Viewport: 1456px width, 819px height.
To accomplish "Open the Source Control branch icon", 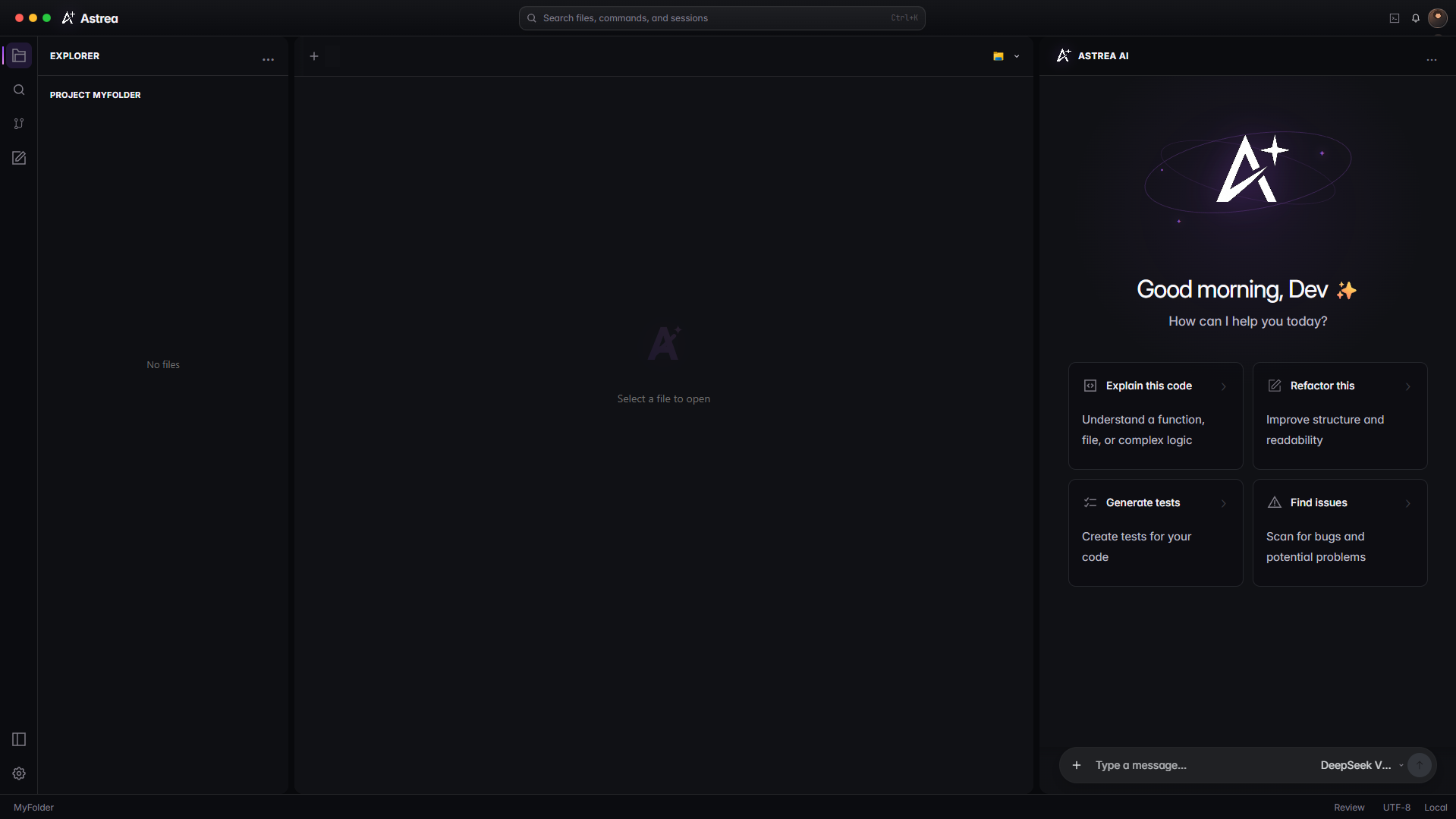I will (x=19, y=124).
